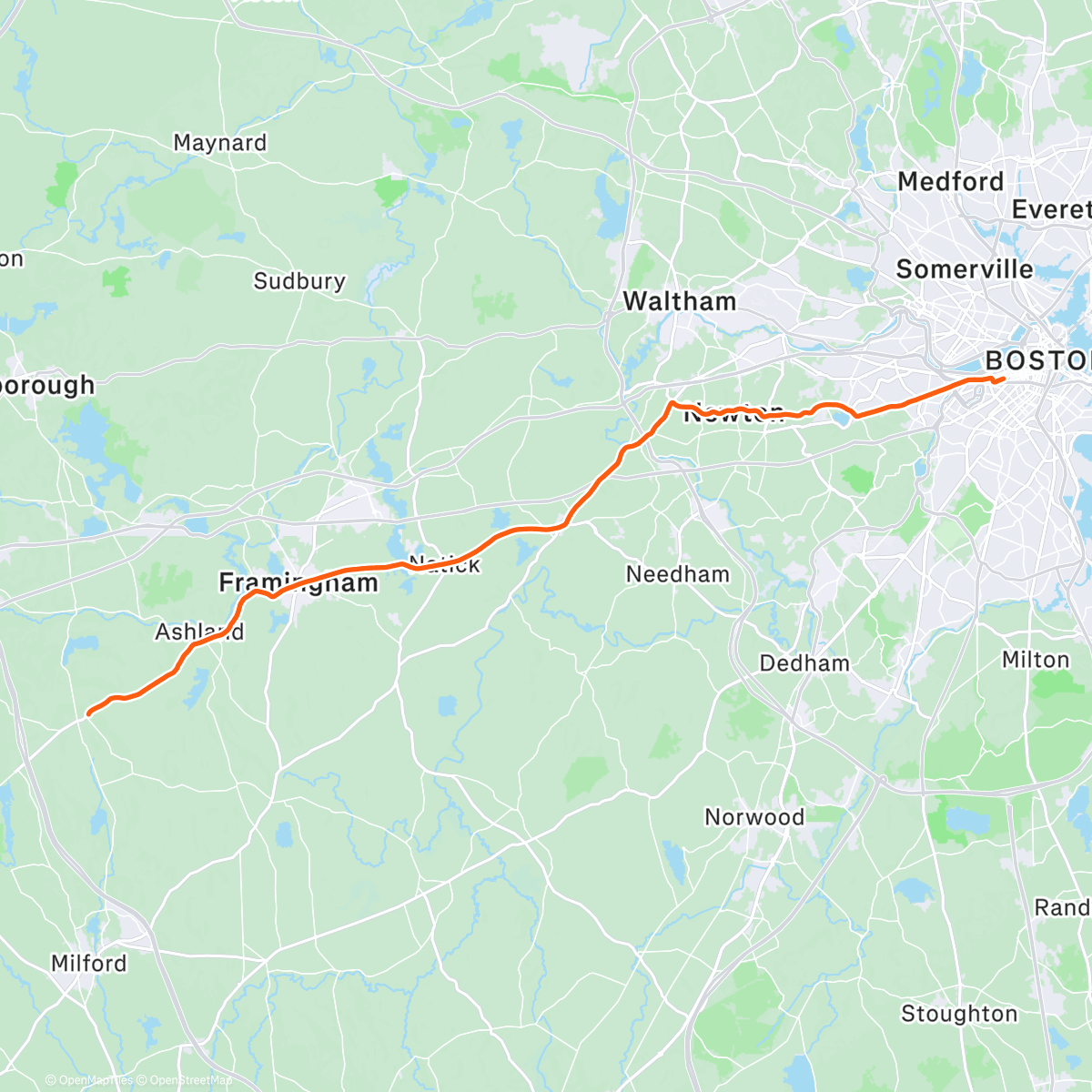Click the Somerville city label
The image size is (1092, 1092).
tap(965, 269)
